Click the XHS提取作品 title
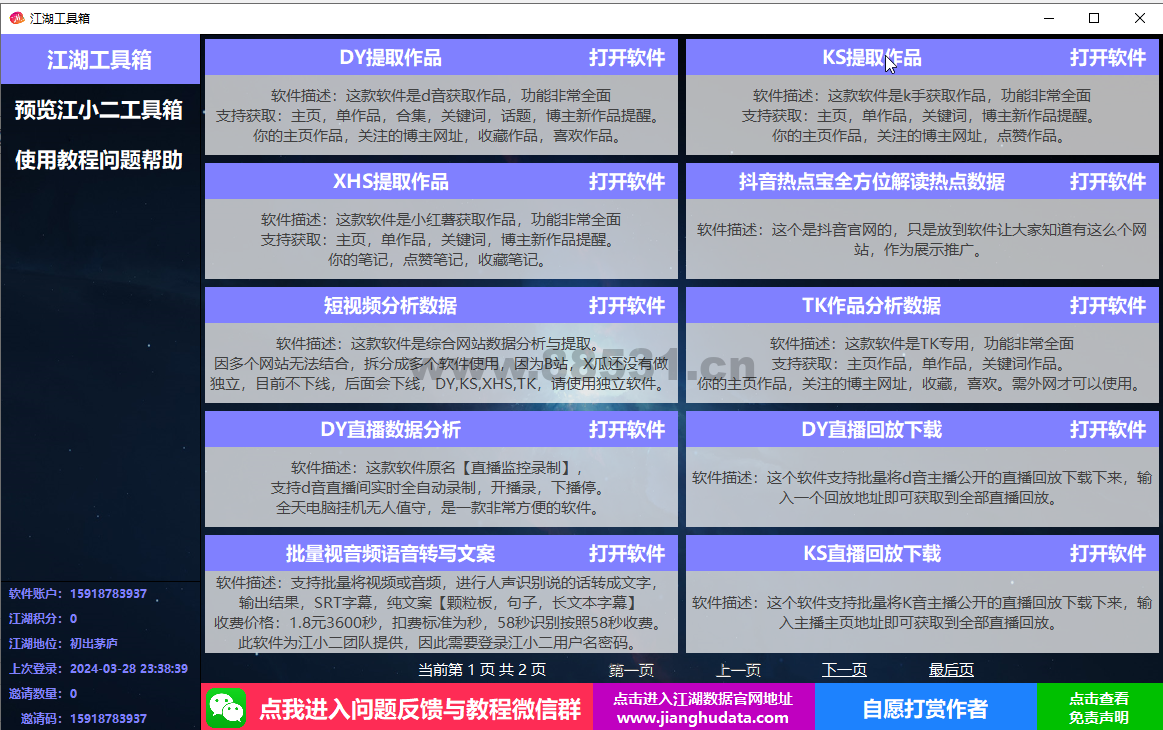This screenshot has height=730, width=1163. click(390, 182)
